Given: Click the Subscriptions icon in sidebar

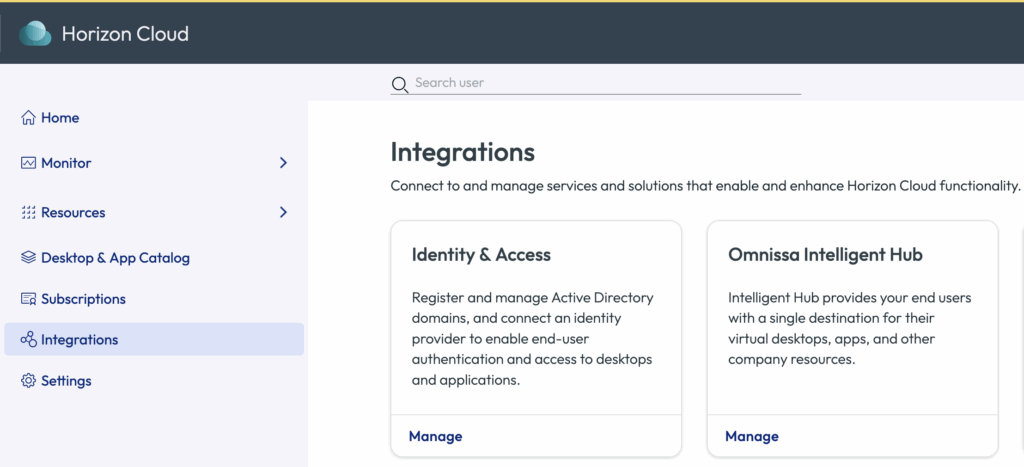Looking at the screenshot, I should tap(28, 299).
